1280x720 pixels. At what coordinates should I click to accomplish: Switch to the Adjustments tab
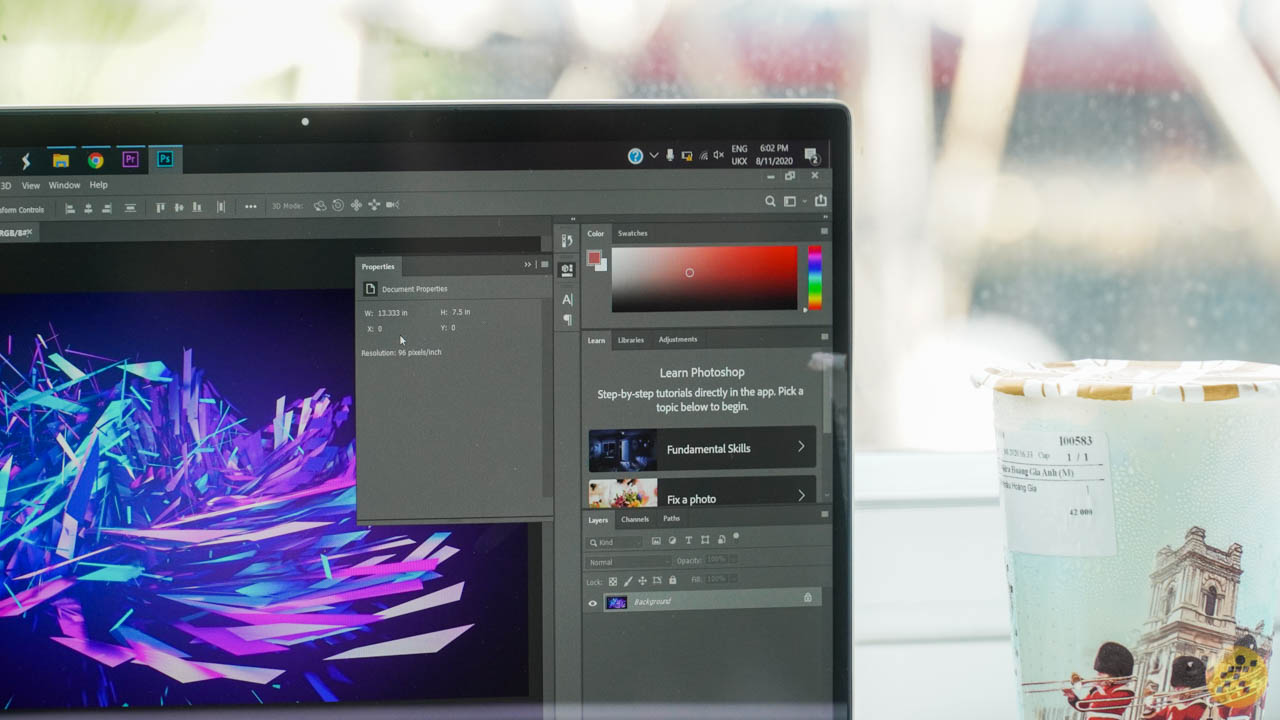tap(678, 339)
